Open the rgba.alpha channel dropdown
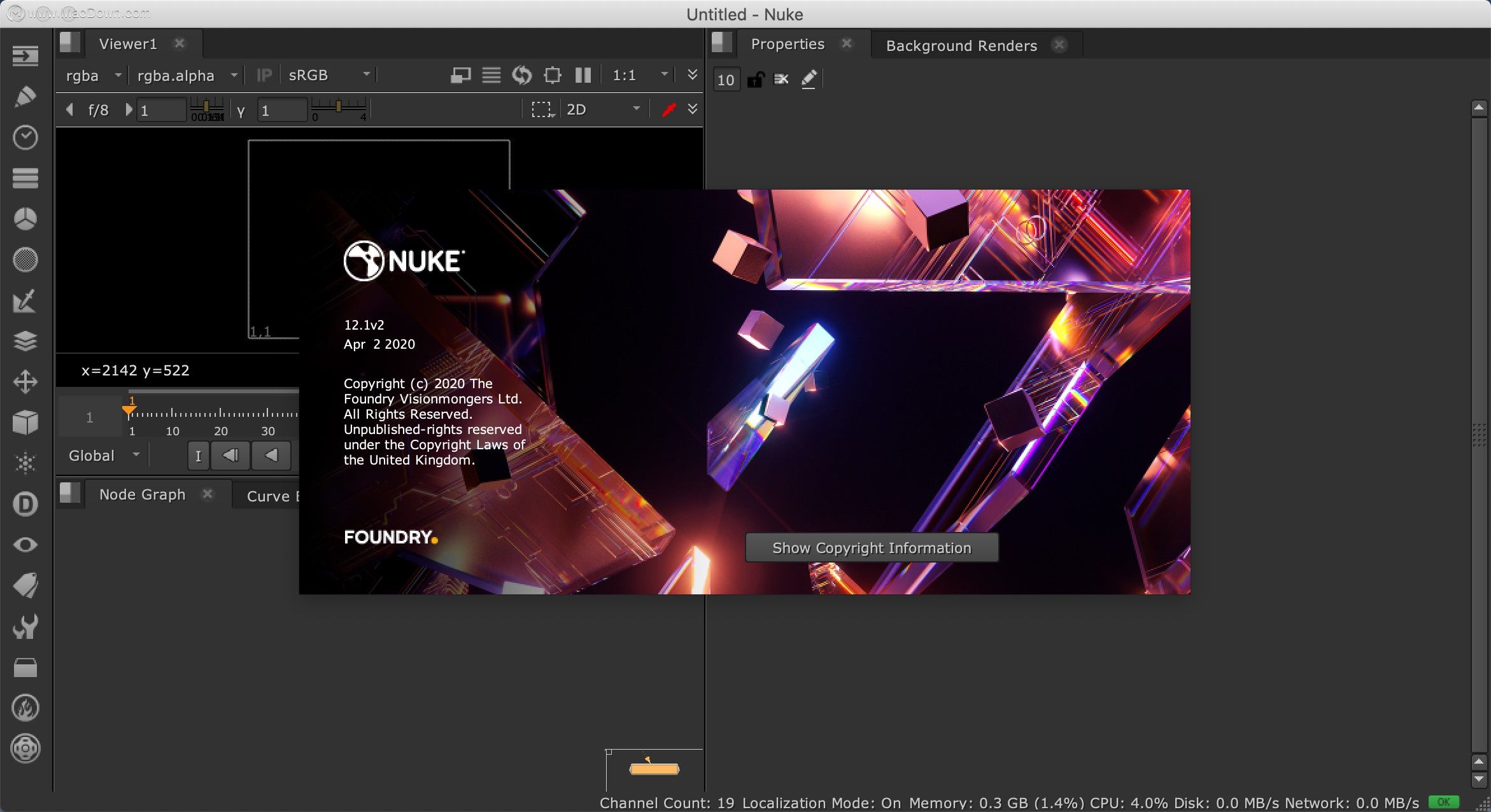Screen dimensions: 1491x812 [187, 75]
